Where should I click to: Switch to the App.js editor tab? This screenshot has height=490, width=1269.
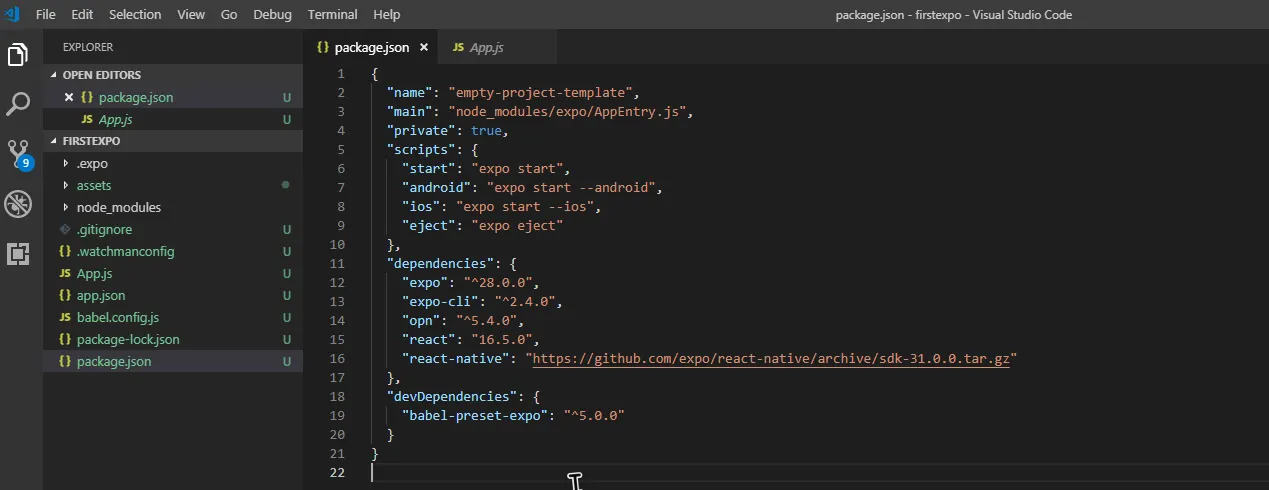[484, 47]
